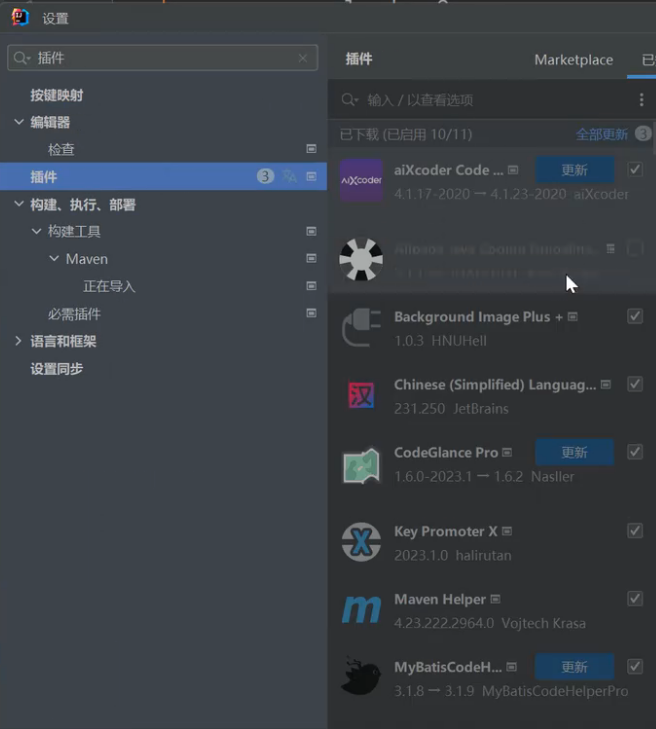The image size is (656, 729).
Task: Collapse the Maven tree node
Action: [54, 258]
